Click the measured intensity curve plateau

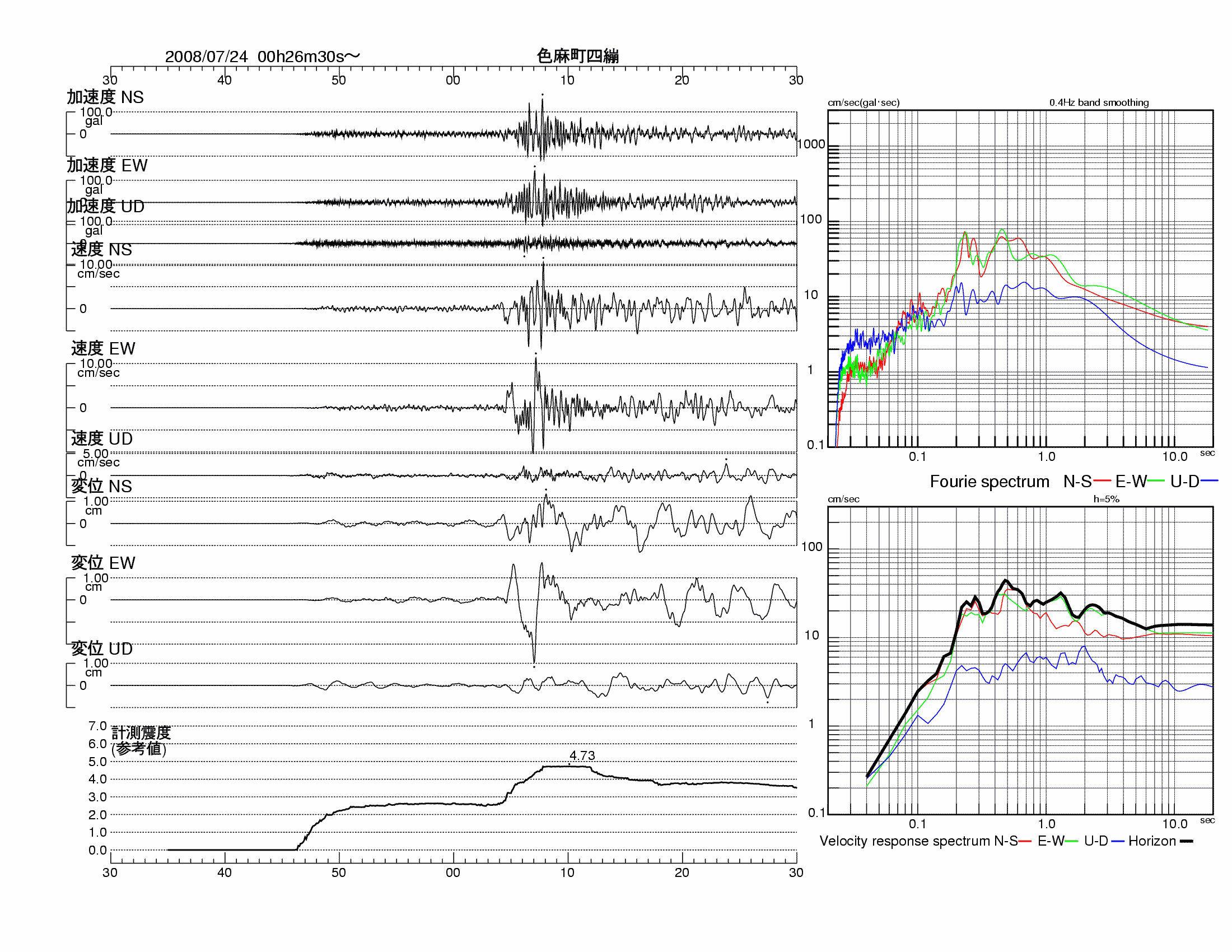pos(566,767)
